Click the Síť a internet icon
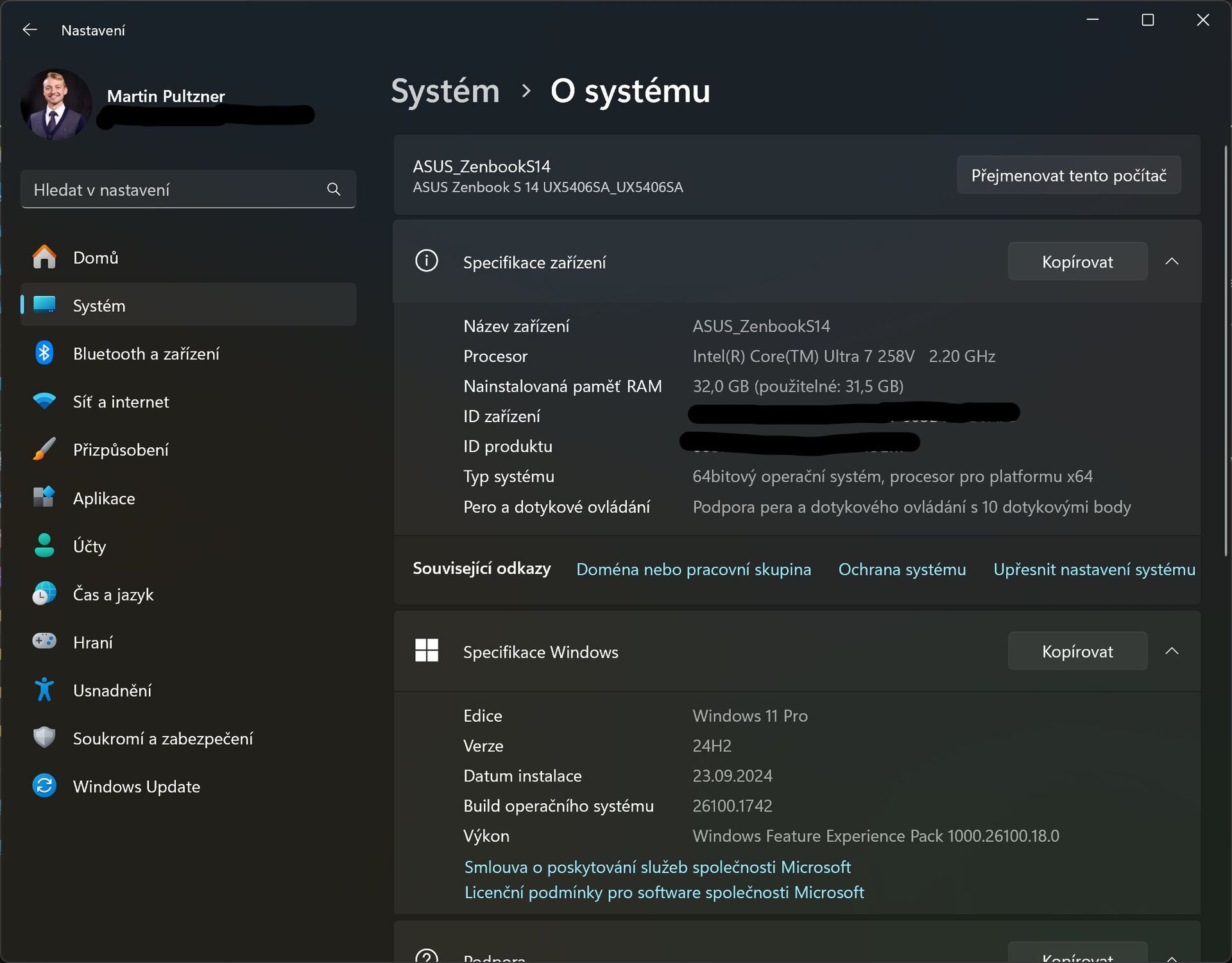Screen dimensions: 1232x963 [44, 401]
